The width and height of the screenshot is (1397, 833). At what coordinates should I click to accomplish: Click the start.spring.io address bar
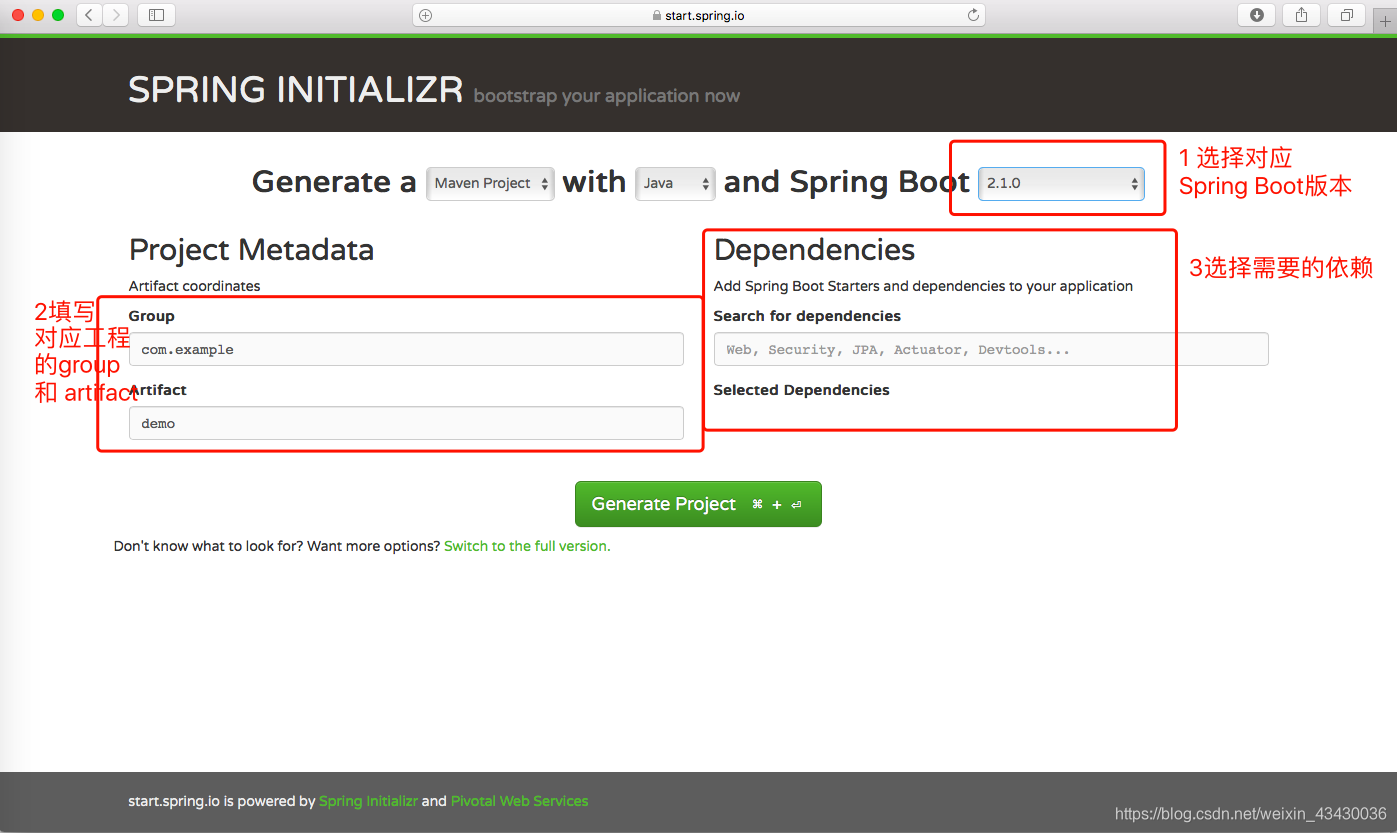click(699, 15)
